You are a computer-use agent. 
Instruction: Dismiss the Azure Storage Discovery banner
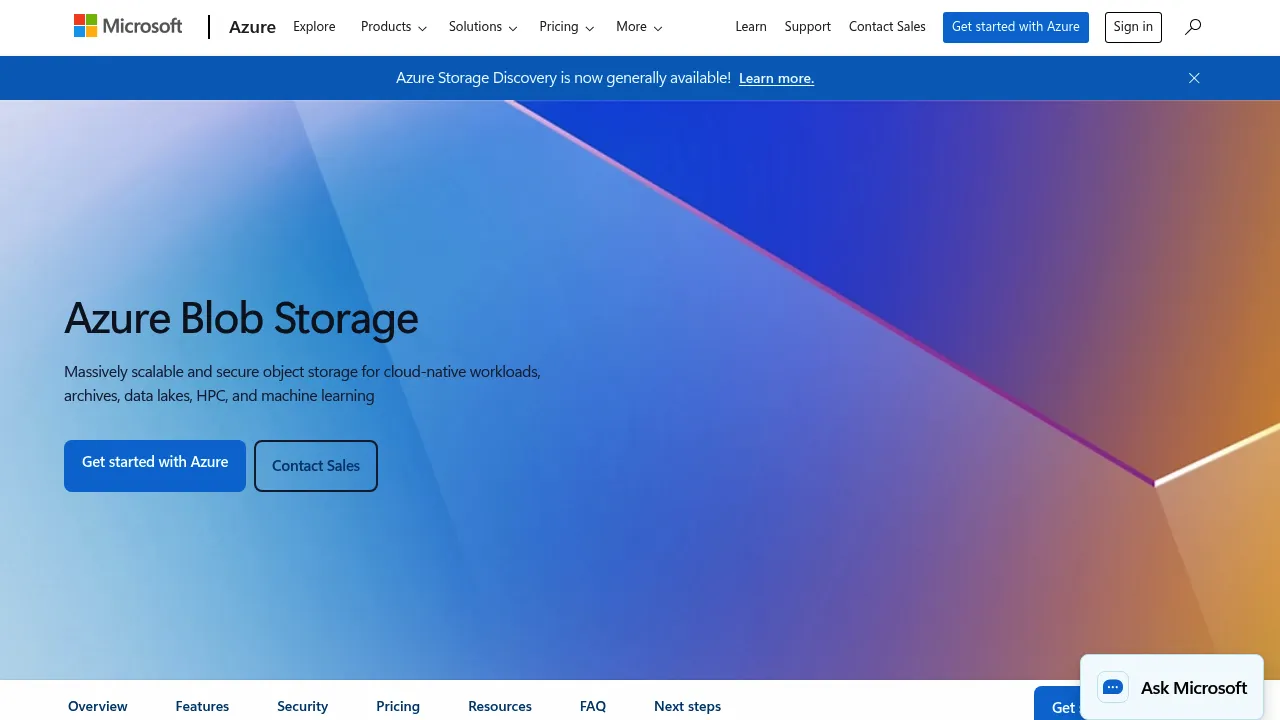tap(1194, 78)
